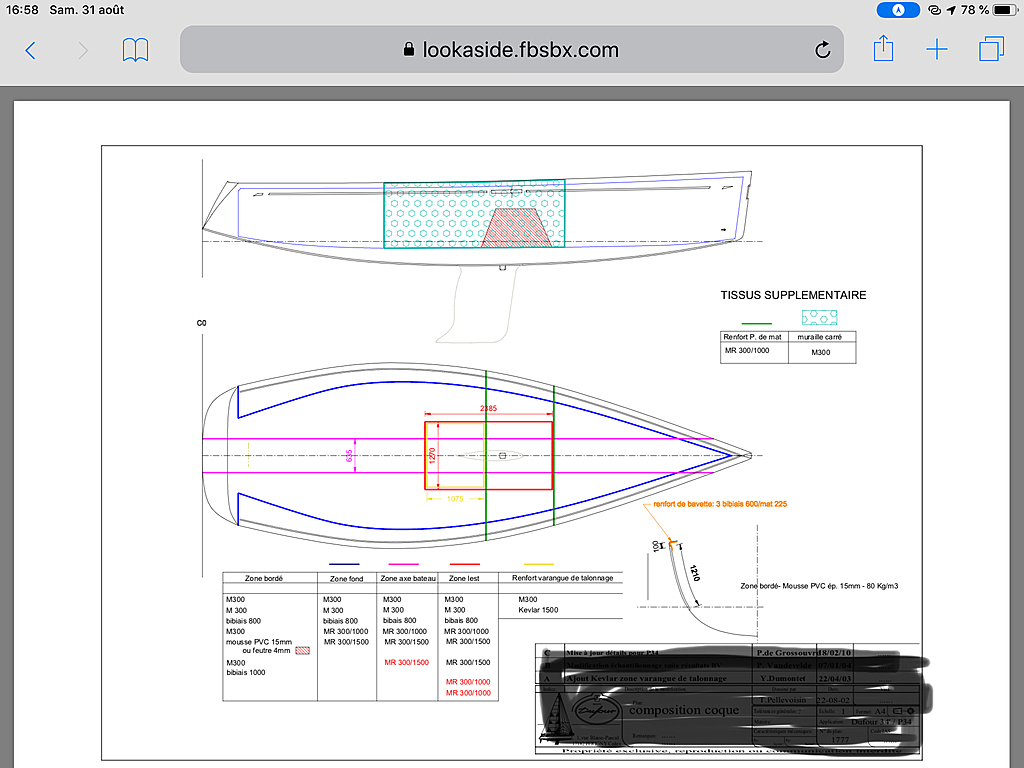1024x768 pixels.
Task: Select the 'Renfort varangue de talonnage' header
Action: click(562, 578)
